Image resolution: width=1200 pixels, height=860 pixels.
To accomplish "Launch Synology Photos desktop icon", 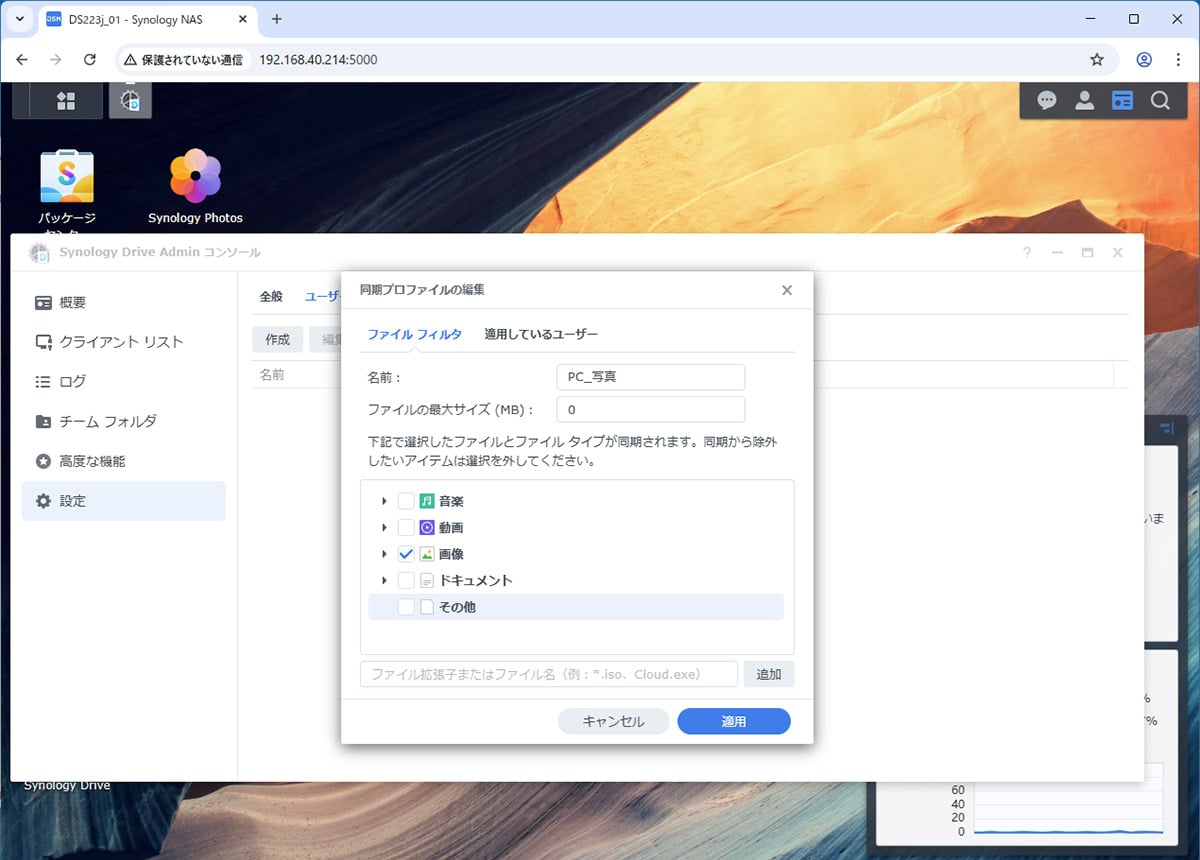I will (x=195, y=177).
